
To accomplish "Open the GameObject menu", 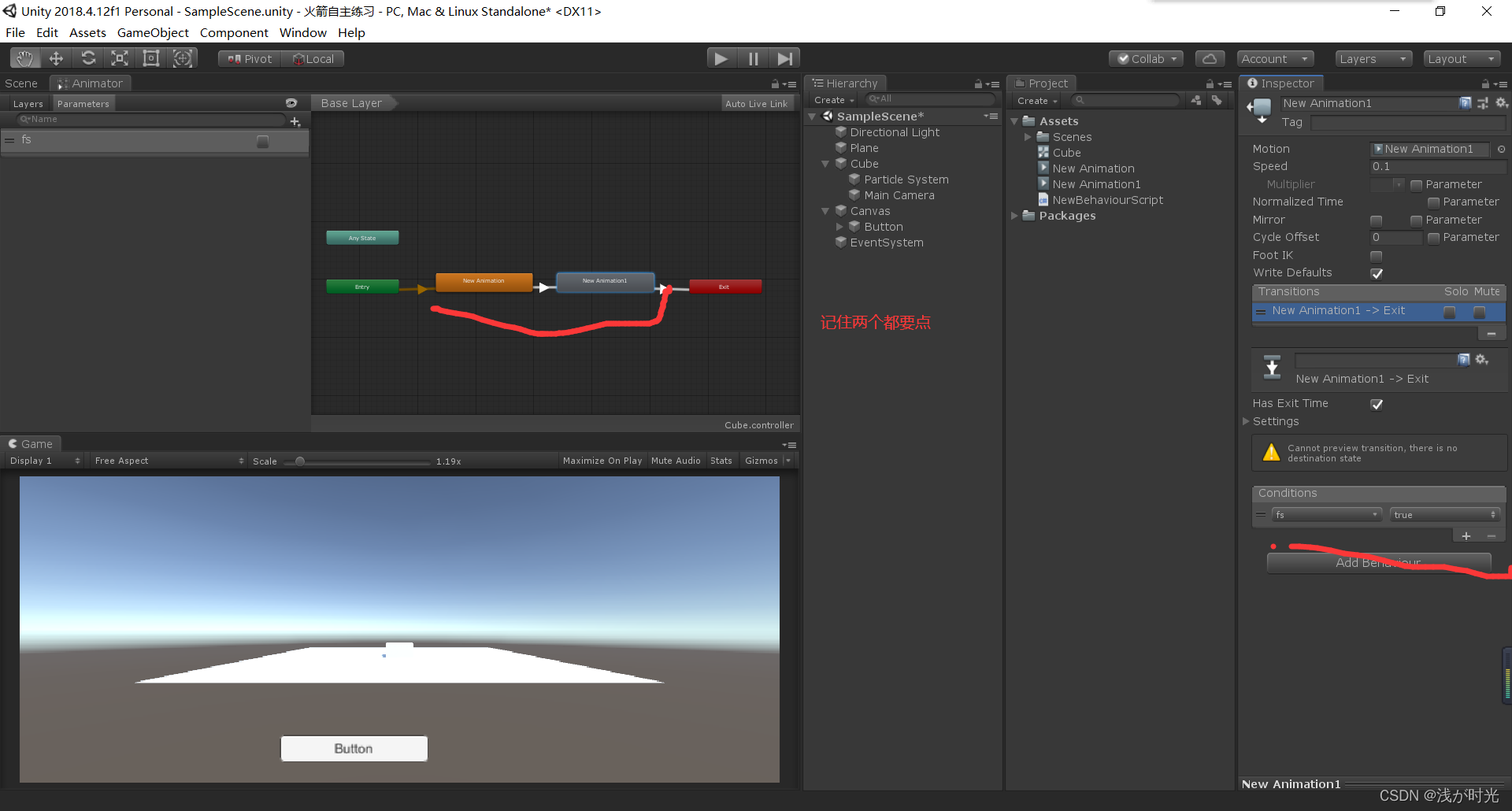I will 153,32.
